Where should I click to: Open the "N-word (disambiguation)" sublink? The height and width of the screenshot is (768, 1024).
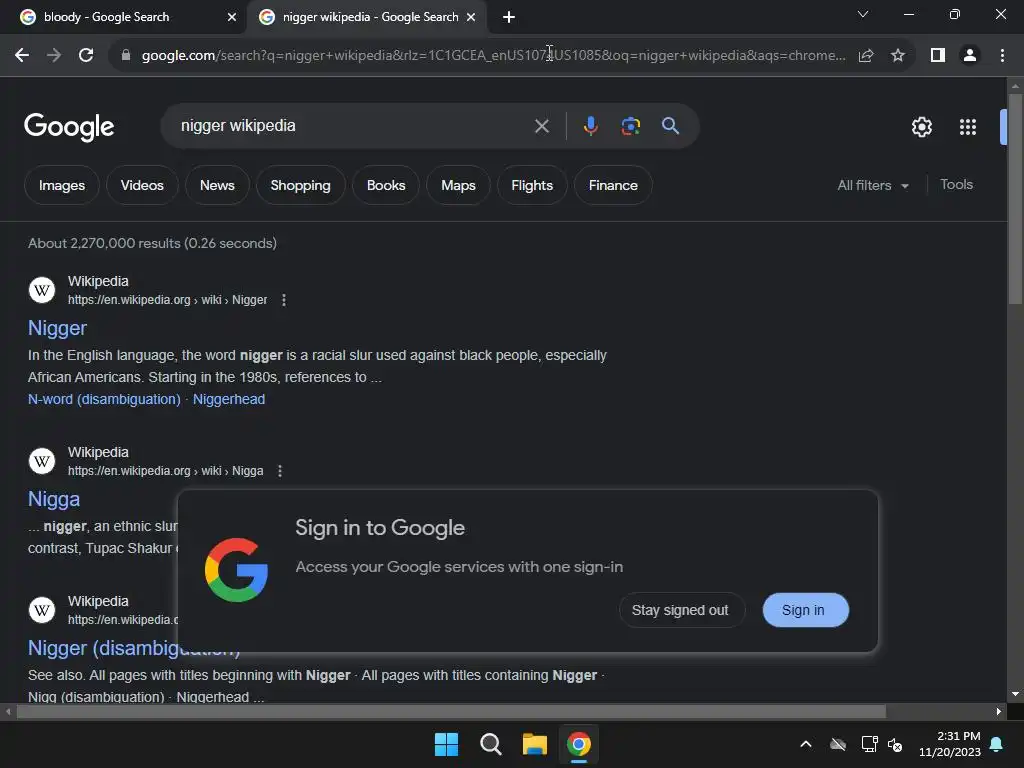pos(104,399)
